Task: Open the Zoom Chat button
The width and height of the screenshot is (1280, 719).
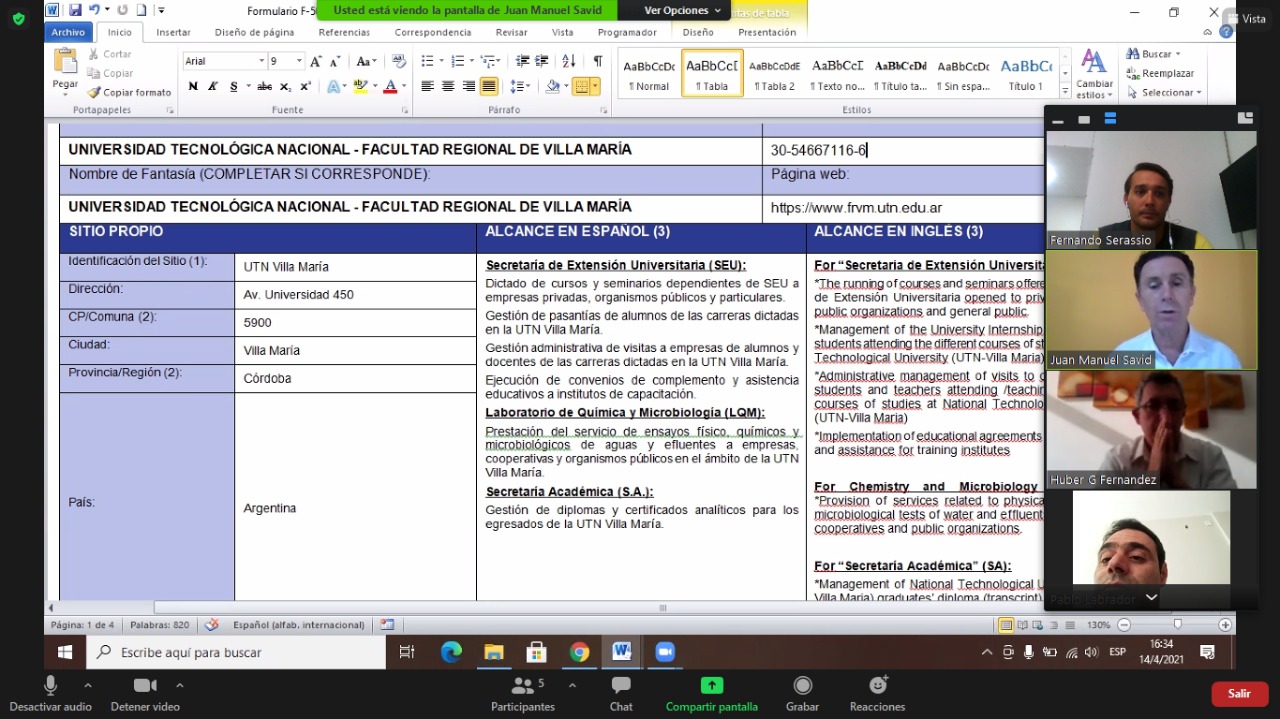Action: coord(621,694)
